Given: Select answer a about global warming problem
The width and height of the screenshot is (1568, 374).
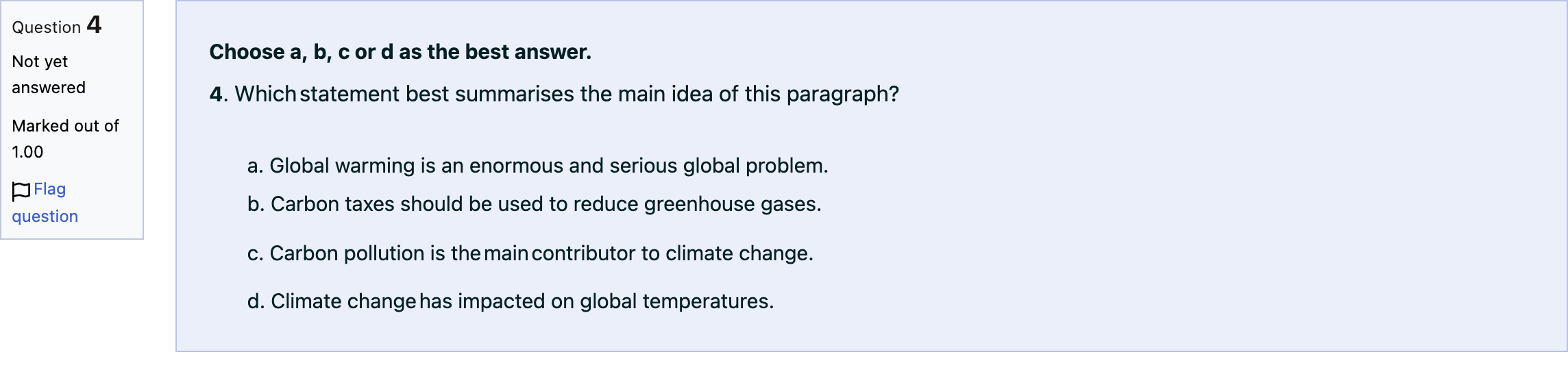Looking at the screenshot, I should (x=538, y=166).
